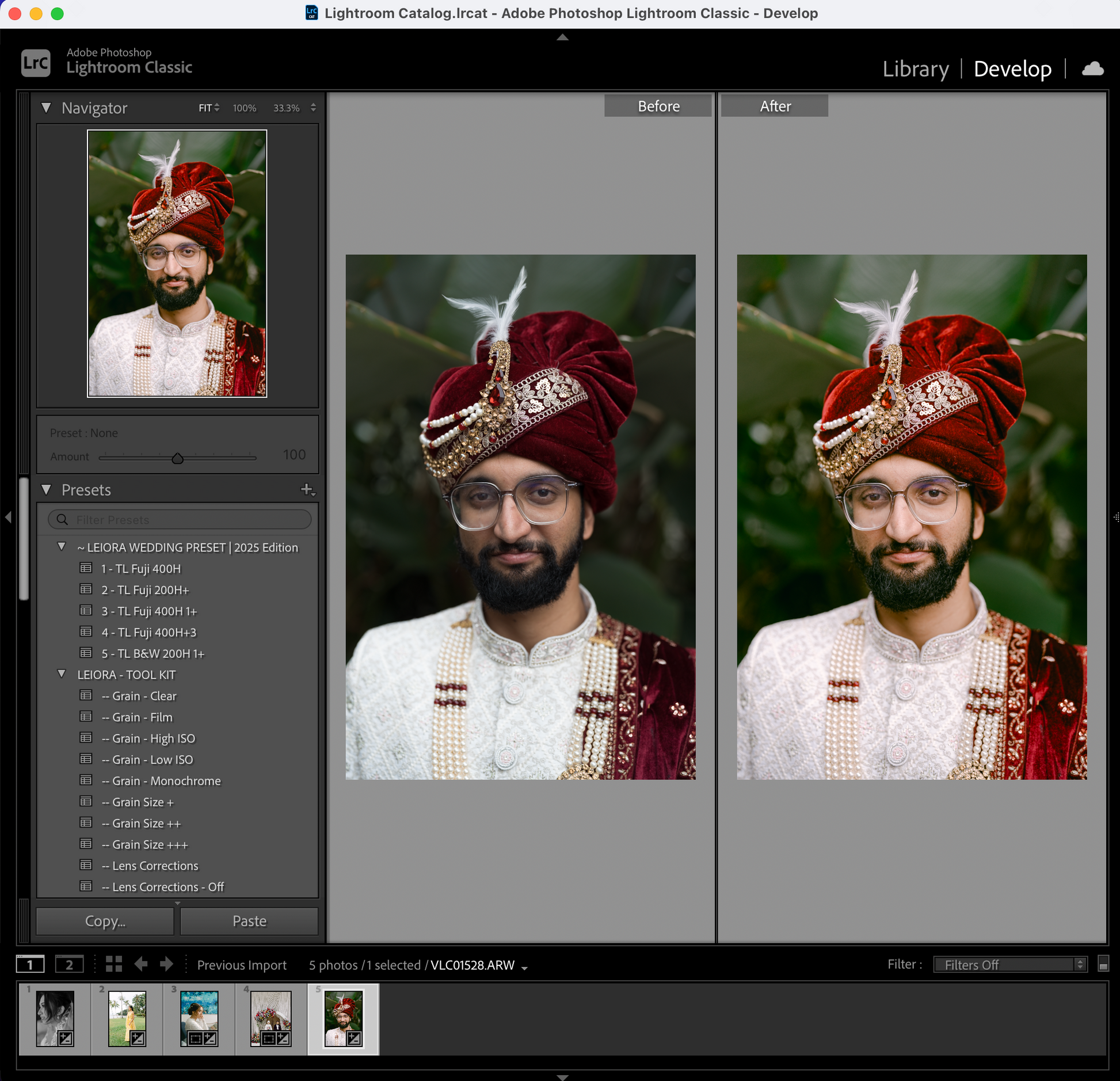Viewport: 1120px width, 1081px height.
Task: Select the Develop module tab
Action: coord(1012,69)
